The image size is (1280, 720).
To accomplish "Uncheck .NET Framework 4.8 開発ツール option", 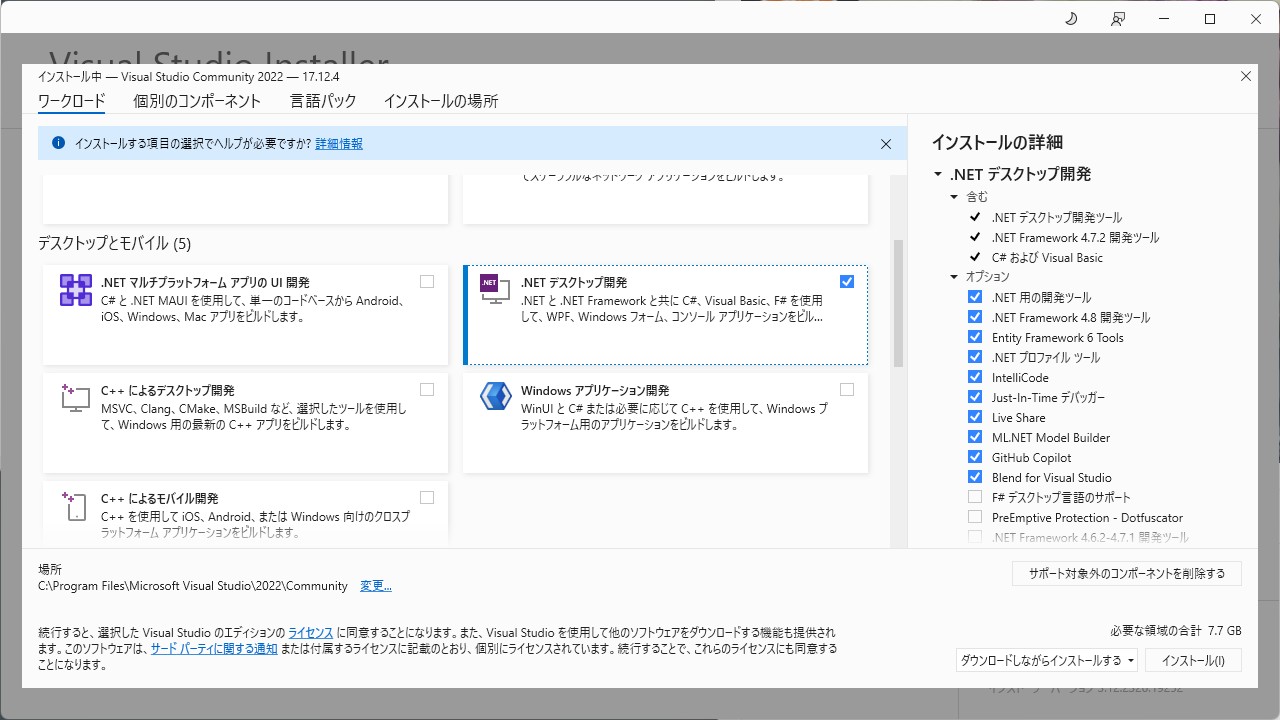I will coord(975,317).
